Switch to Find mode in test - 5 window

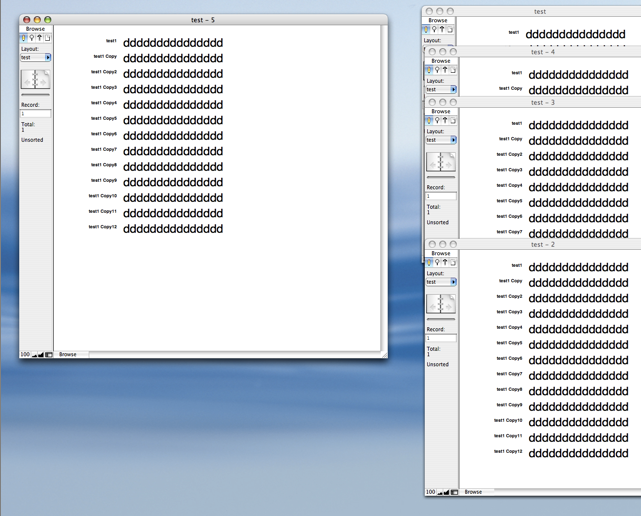(32, 38)
